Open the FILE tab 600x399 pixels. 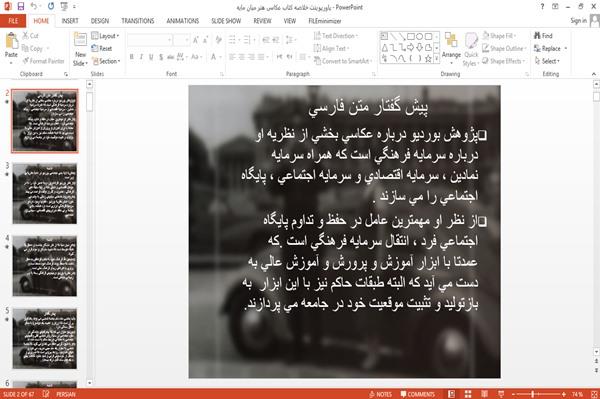13,21
